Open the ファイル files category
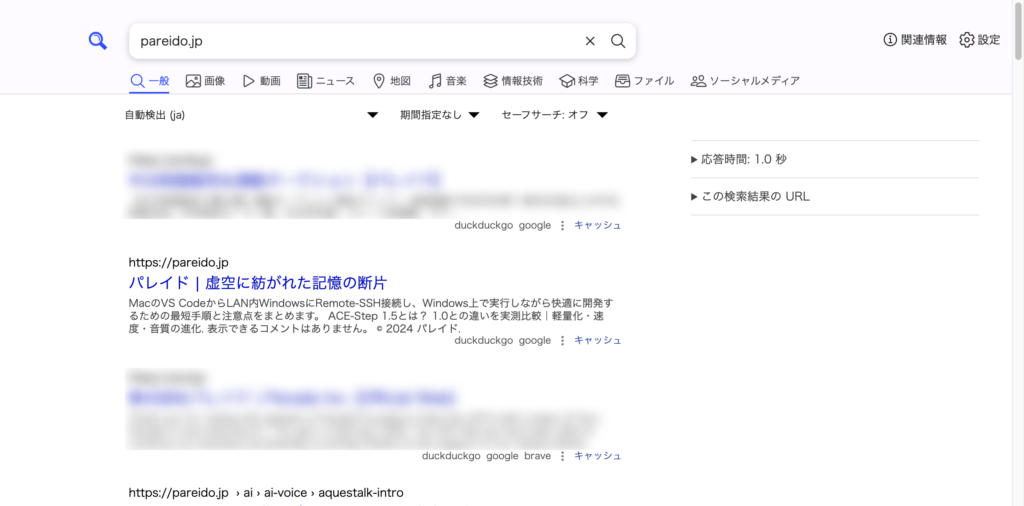This screenshot has height=506, width=1024. tap(645, 81)
